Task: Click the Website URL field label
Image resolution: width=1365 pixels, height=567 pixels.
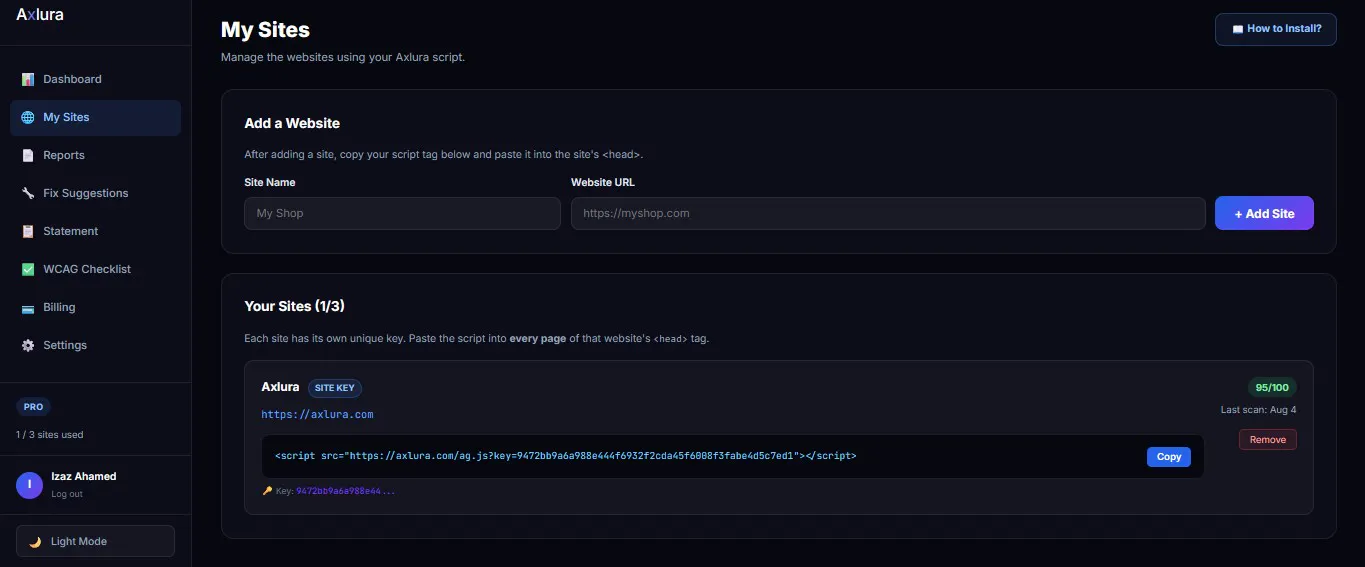Action: tap(603, 182)
